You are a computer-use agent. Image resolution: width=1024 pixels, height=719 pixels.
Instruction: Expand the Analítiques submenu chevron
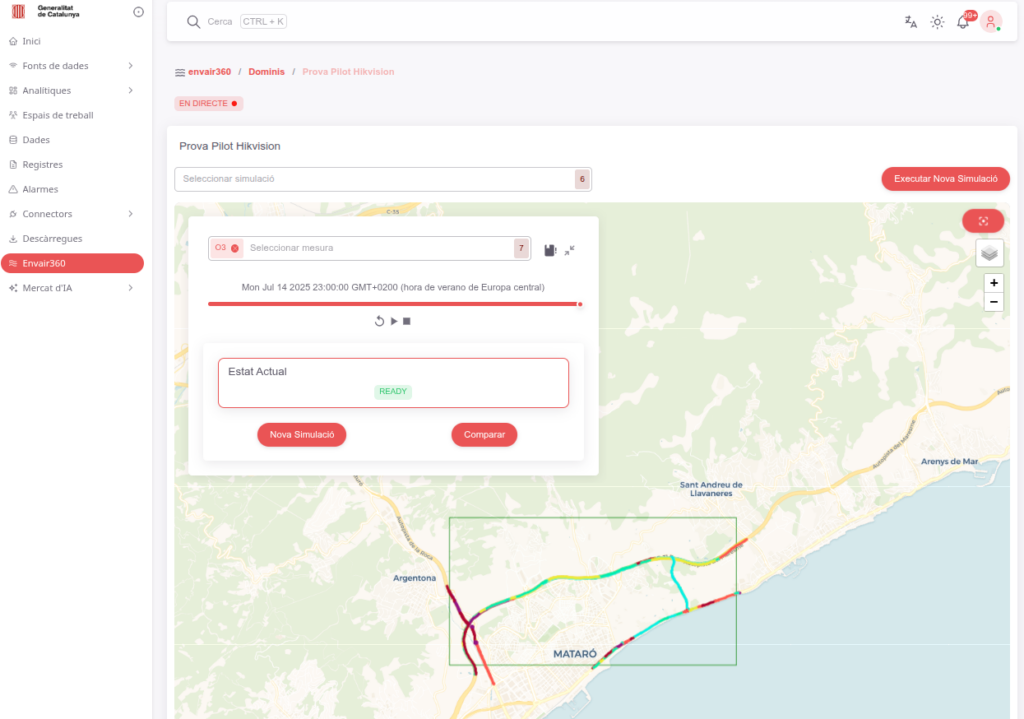[x=131, y=91]
